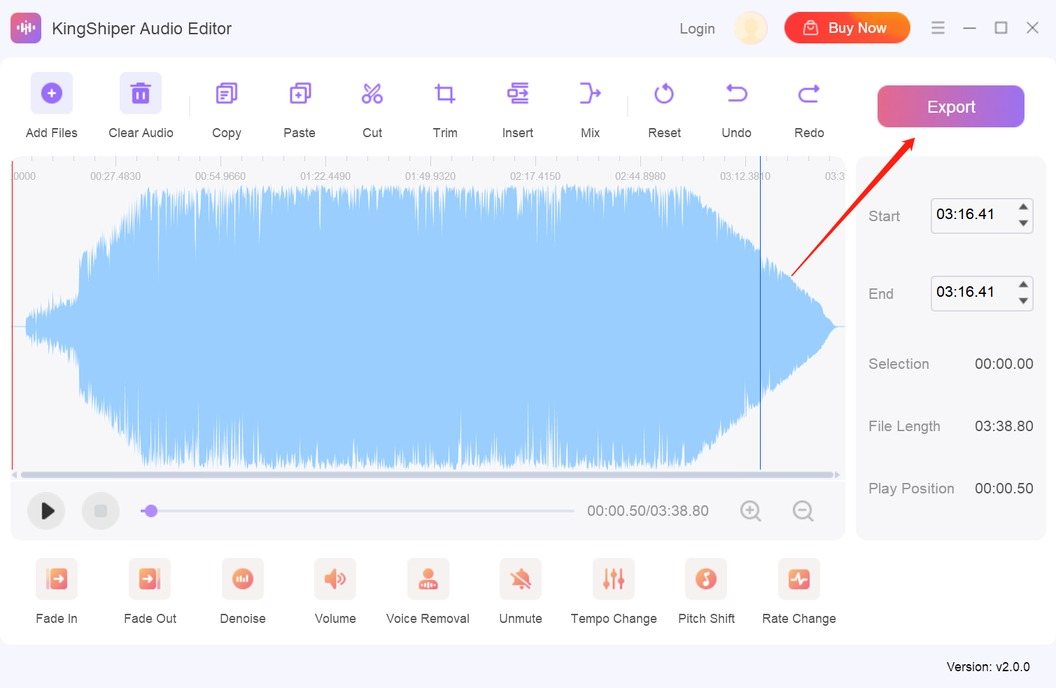The width and height of the screenshot is (1056, 688).
Task: Click the 02:17.4150 timeline marker
Action: 535,176
